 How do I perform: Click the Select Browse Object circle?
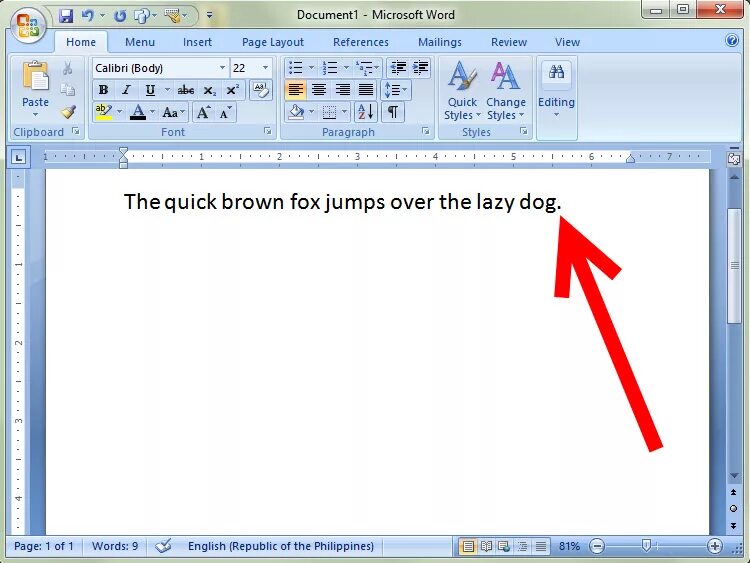(733, 508)
